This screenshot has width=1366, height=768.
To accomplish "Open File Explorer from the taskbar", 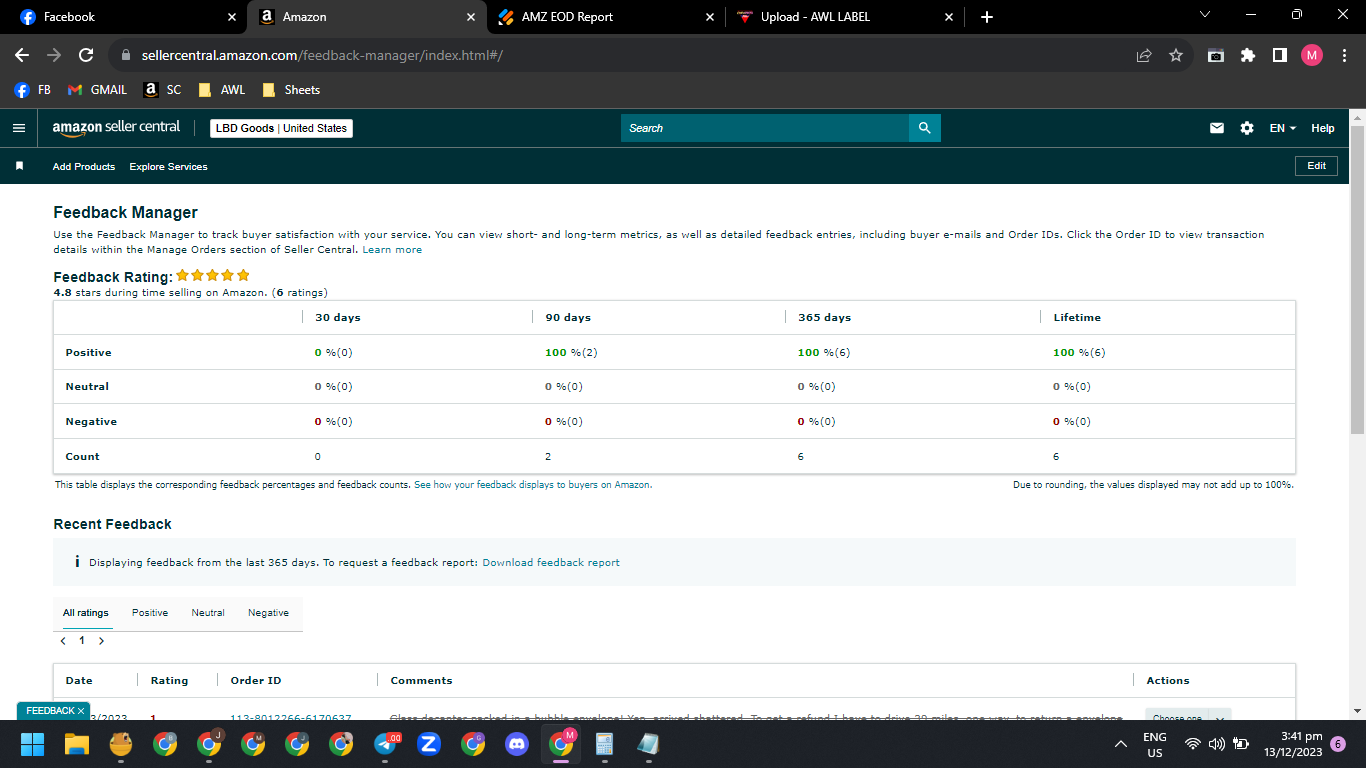I will pos(77,744).
